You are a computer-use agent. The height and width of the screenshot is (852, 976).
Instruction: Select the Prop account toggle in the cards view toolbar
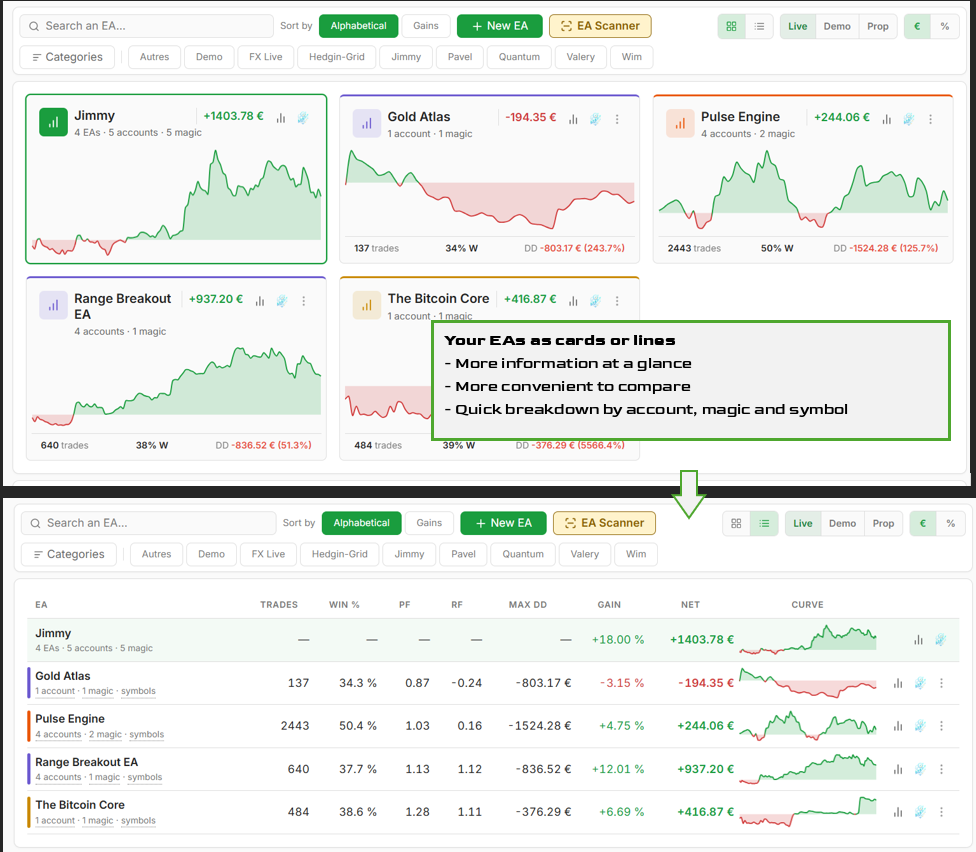(x=878, y=26)
